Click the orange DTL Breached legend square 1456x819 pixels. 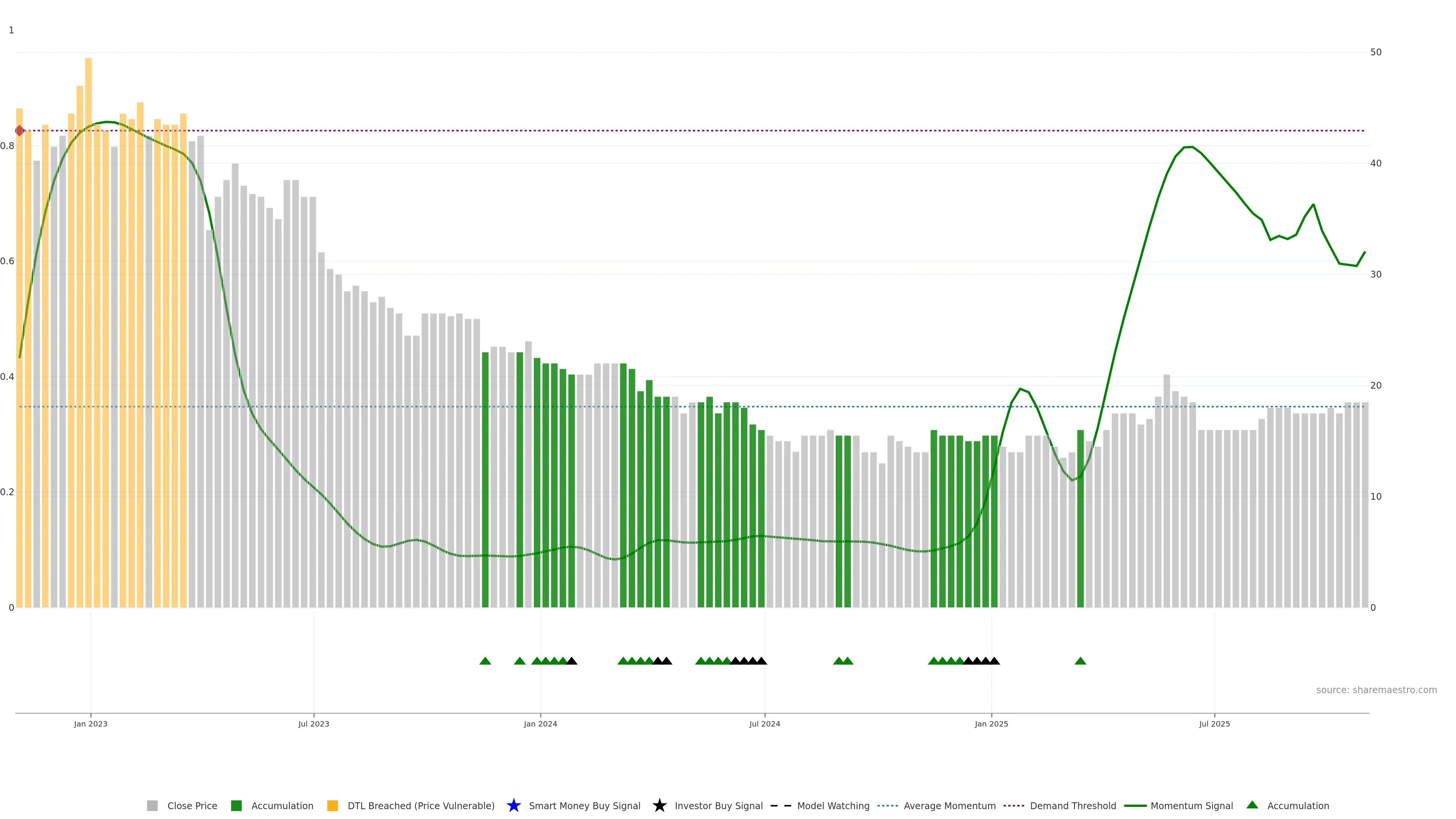coord(333,805)
